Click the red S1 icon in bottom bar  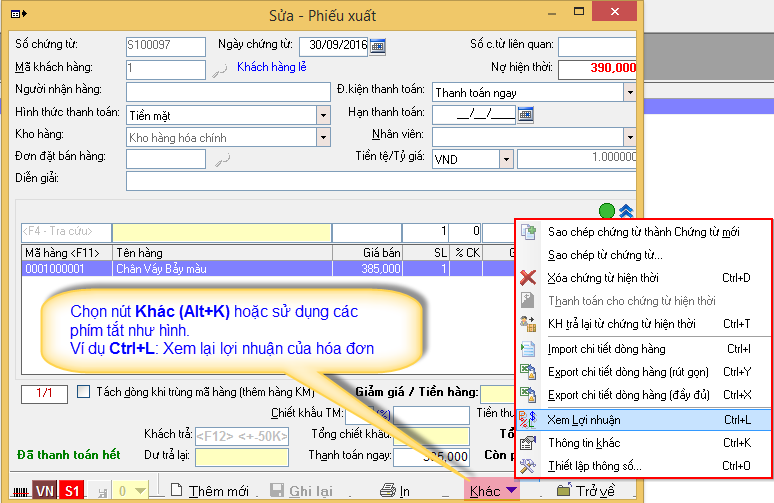(x=73, y=491)
